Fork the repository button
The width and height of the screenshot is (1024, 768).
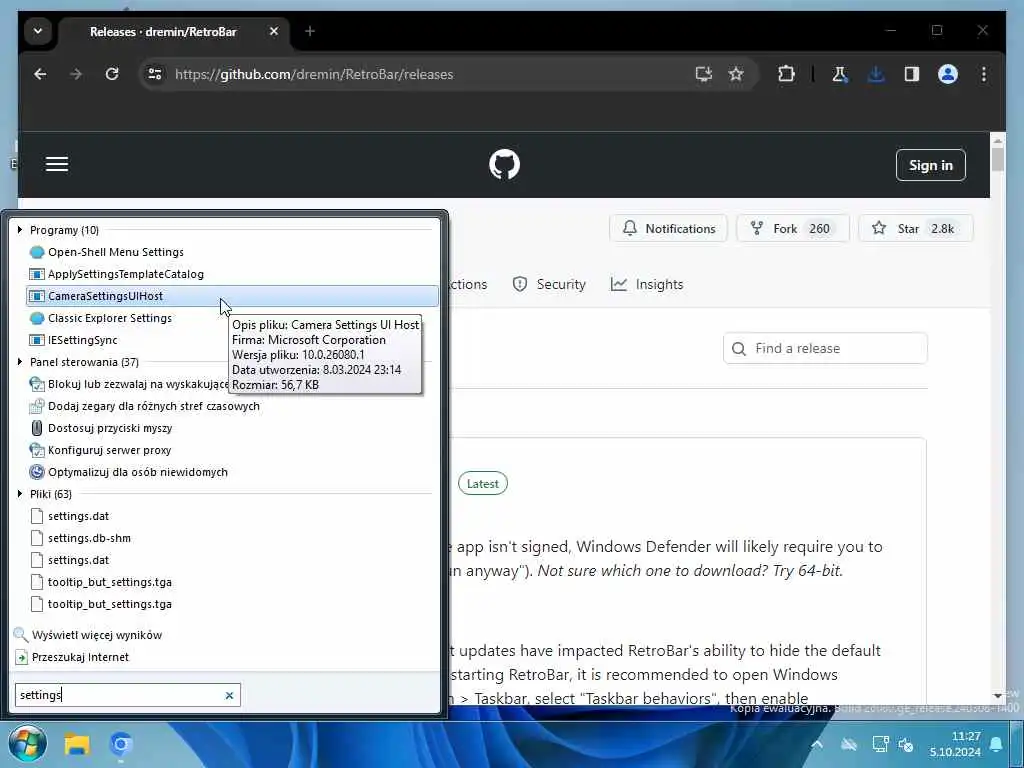pos(792,229)
